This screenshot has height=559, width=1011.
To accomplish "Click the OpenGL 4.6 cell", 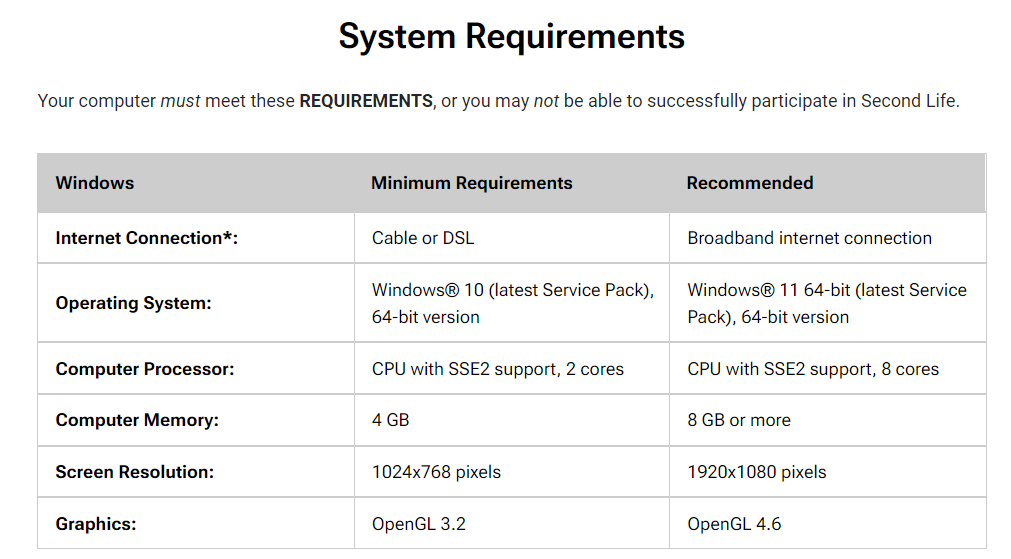I will point(734,524).
